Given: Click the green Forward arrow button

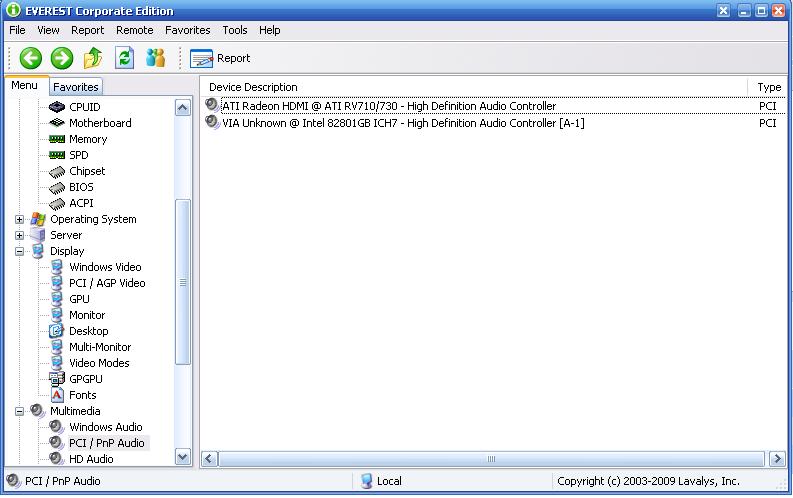Looking at the screenshot, I should click(62, 58).
